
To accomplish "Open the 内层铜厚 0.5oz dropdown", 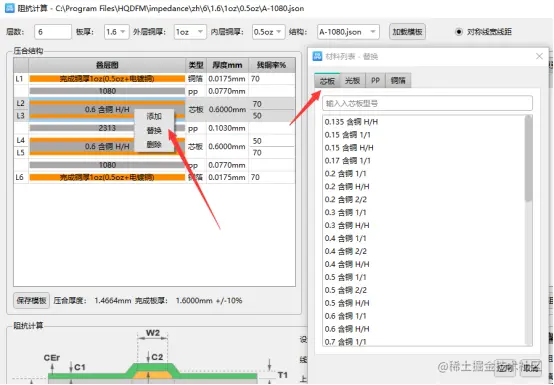I will pos(269,32).
